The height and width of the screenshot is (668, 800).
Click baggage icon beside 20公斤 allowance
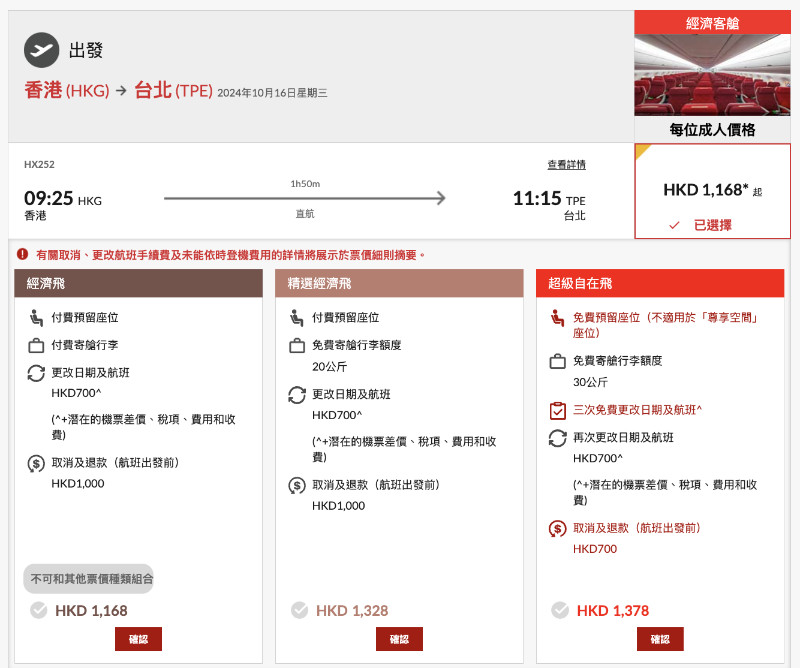[x=296, y=345]
